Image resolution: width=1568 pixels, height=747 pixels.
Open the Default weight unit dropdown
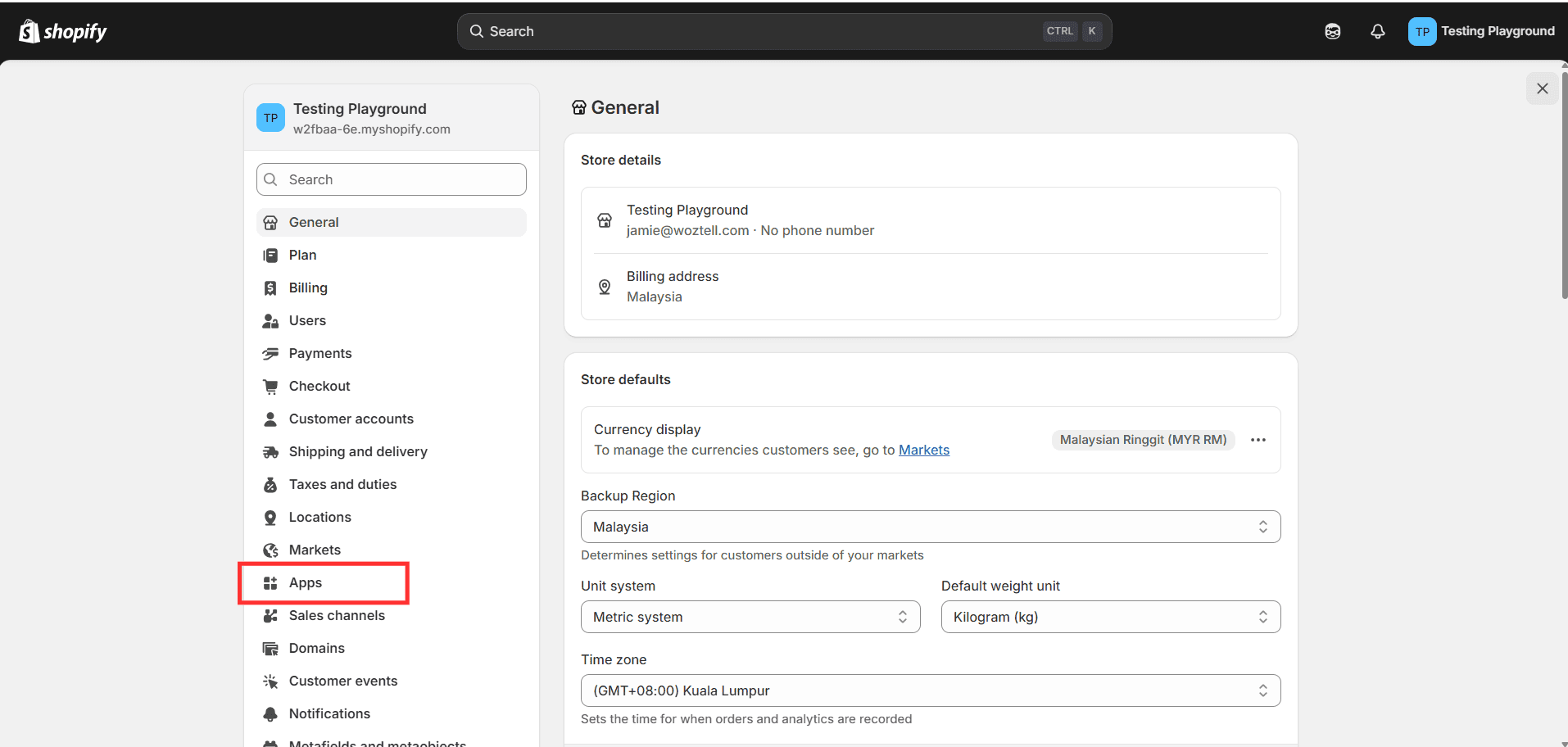pos(1110,617)
